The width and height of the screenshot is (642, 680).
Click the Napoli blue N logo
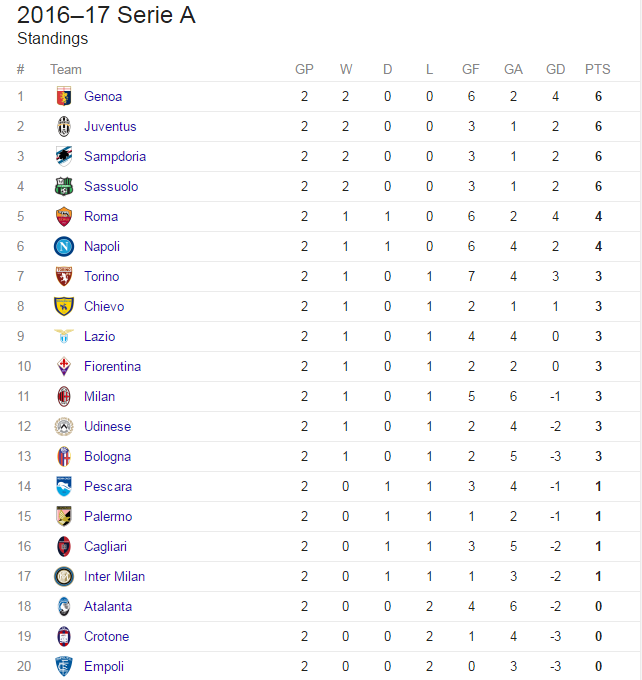64,246
